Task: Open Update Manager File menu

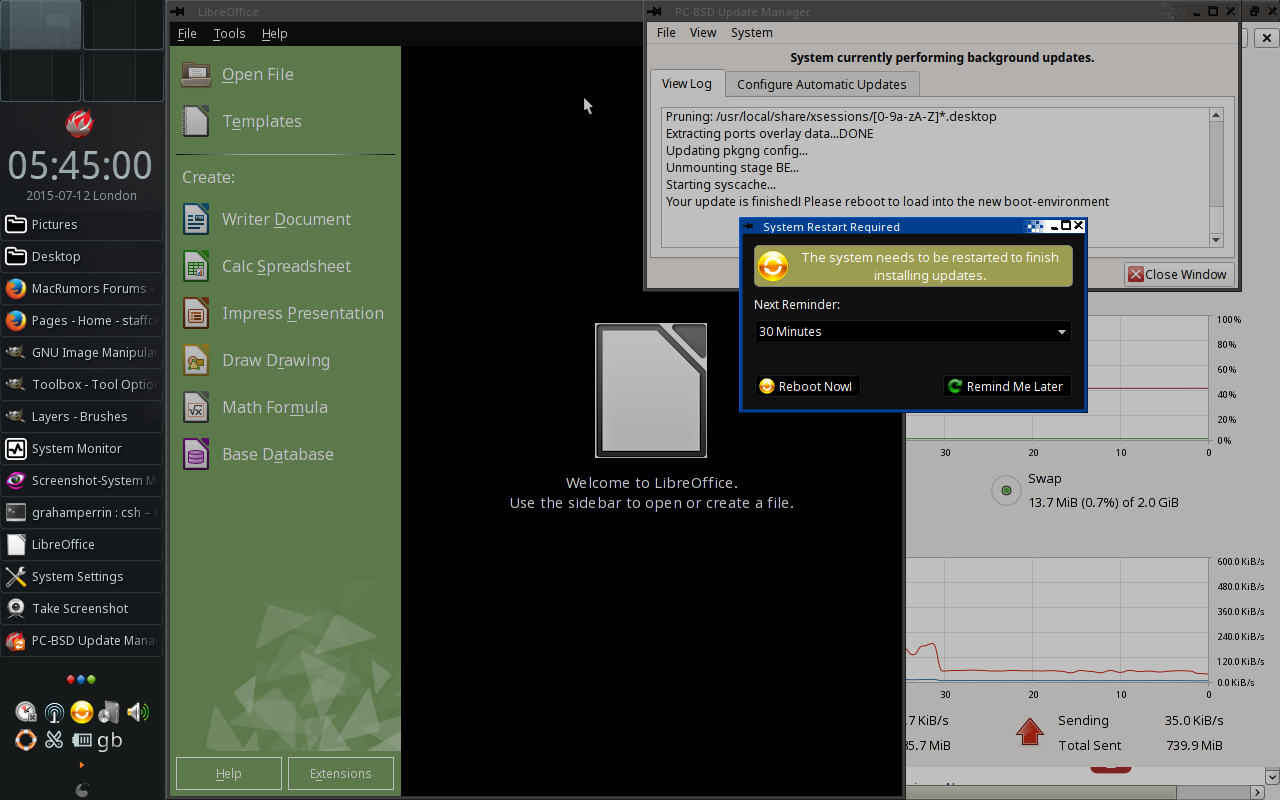Action: tap(666, 32)
